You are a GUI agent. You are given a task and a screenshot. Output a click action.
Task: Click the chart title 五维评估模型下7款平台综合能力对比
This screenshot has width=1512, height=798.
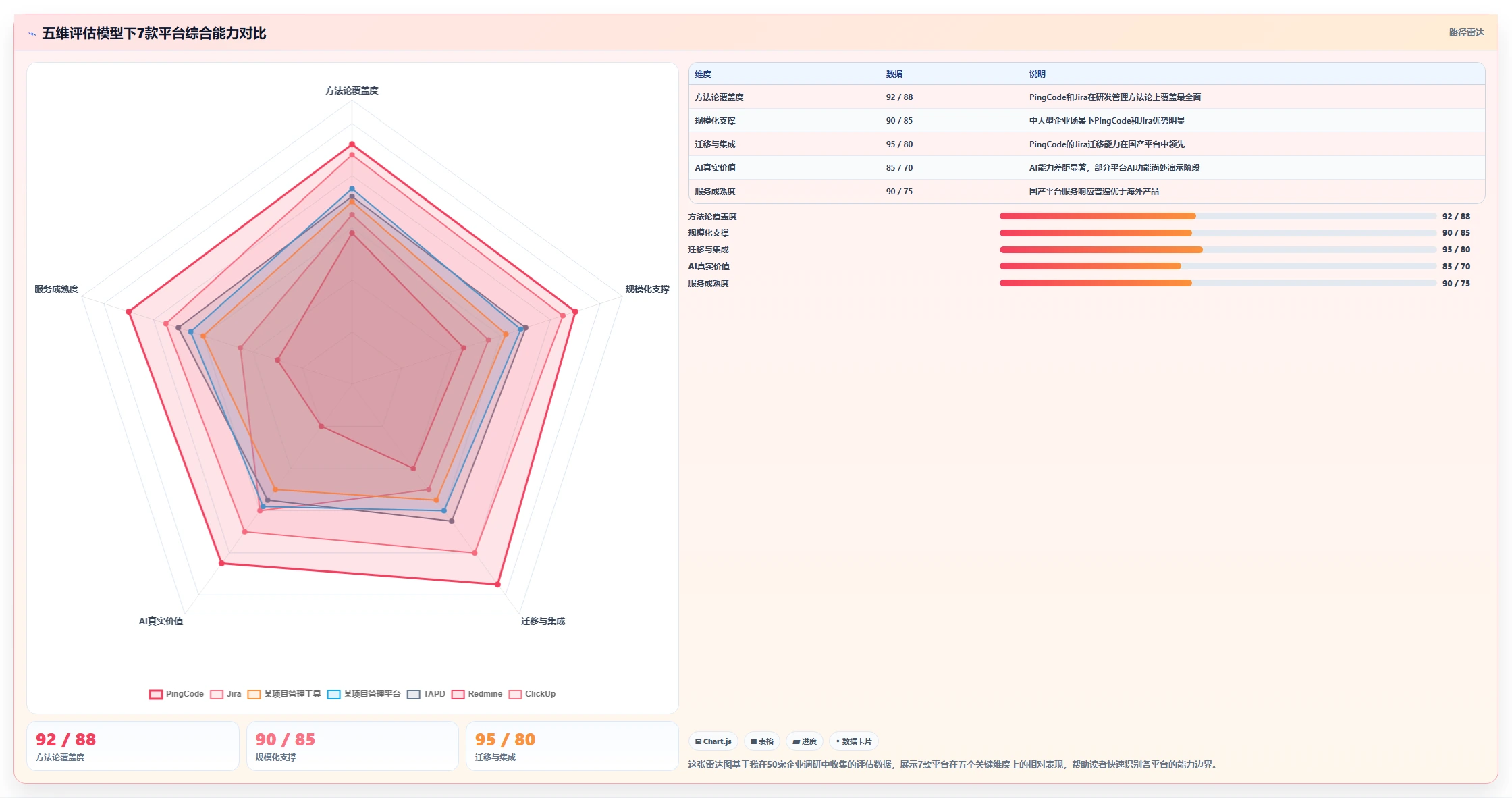154,33
